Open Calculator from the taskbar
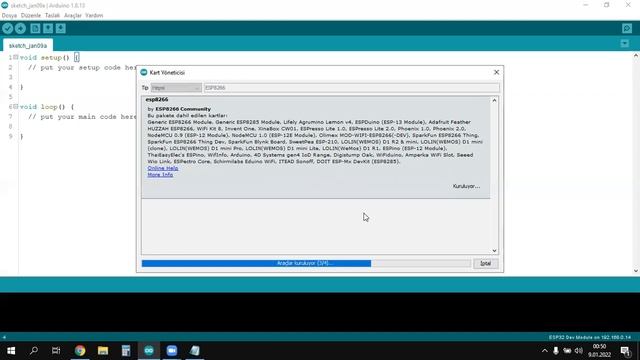The width and height of the screenshot is (640, 360). tap(126, 351)
